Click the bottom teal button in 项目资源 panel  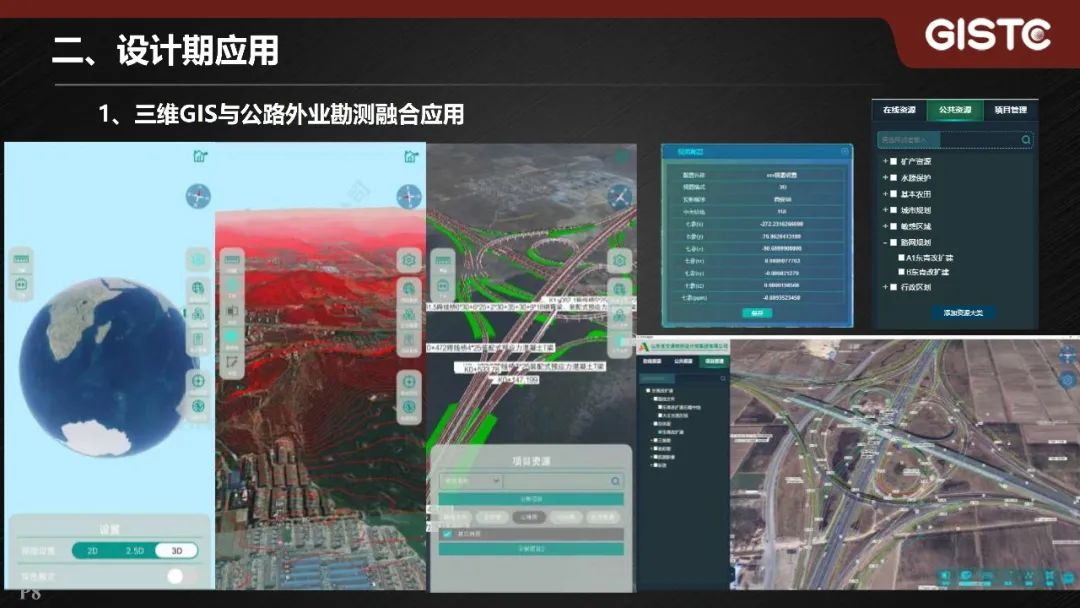tap(531, 549)
